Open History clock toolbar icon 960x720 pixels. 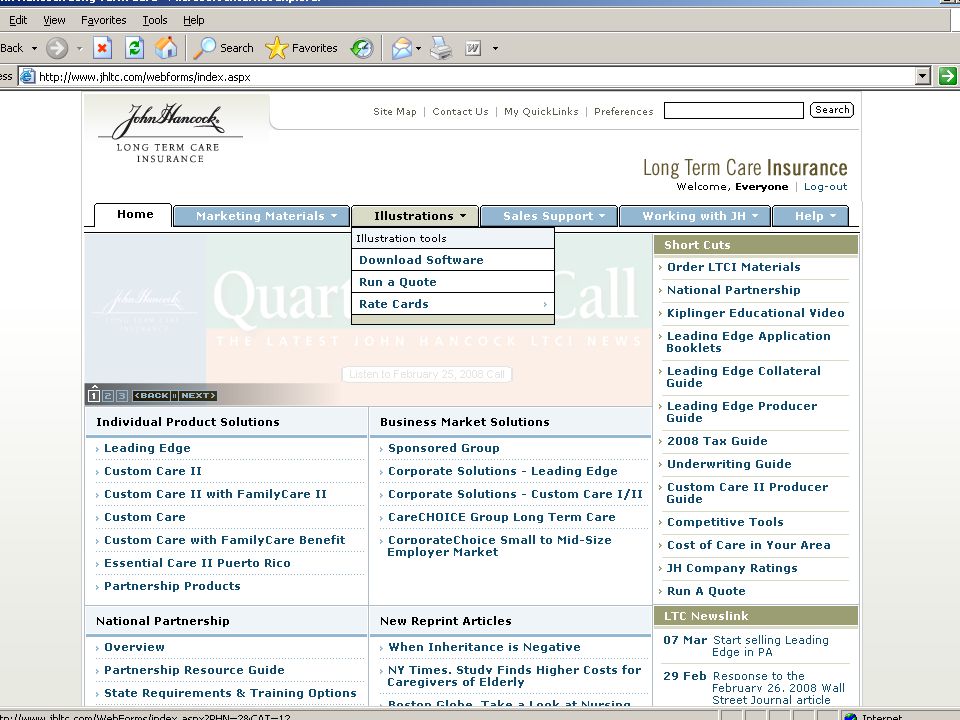click(x=362, y=48)
